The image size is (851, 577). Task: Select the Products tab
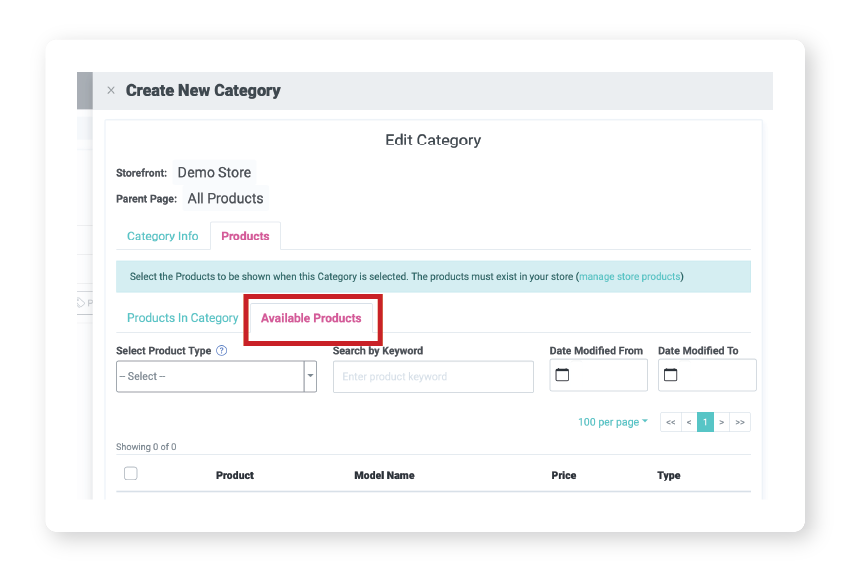[x=245, y=236]
